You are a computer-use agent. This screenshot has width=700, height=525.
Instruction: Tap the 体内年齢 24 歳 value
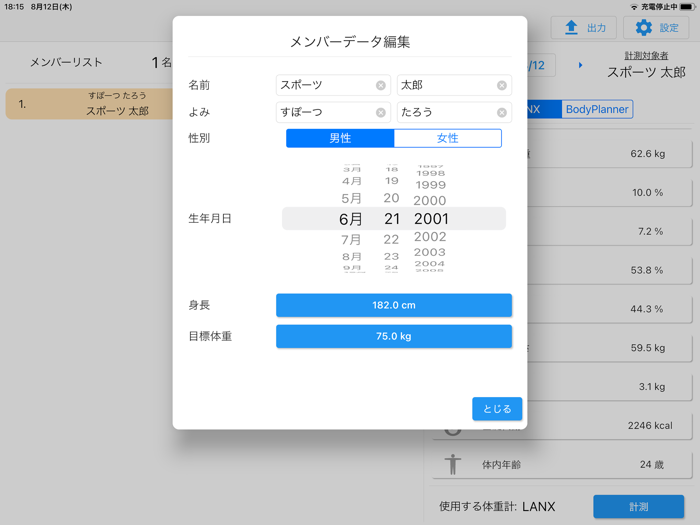coord(652,465)
